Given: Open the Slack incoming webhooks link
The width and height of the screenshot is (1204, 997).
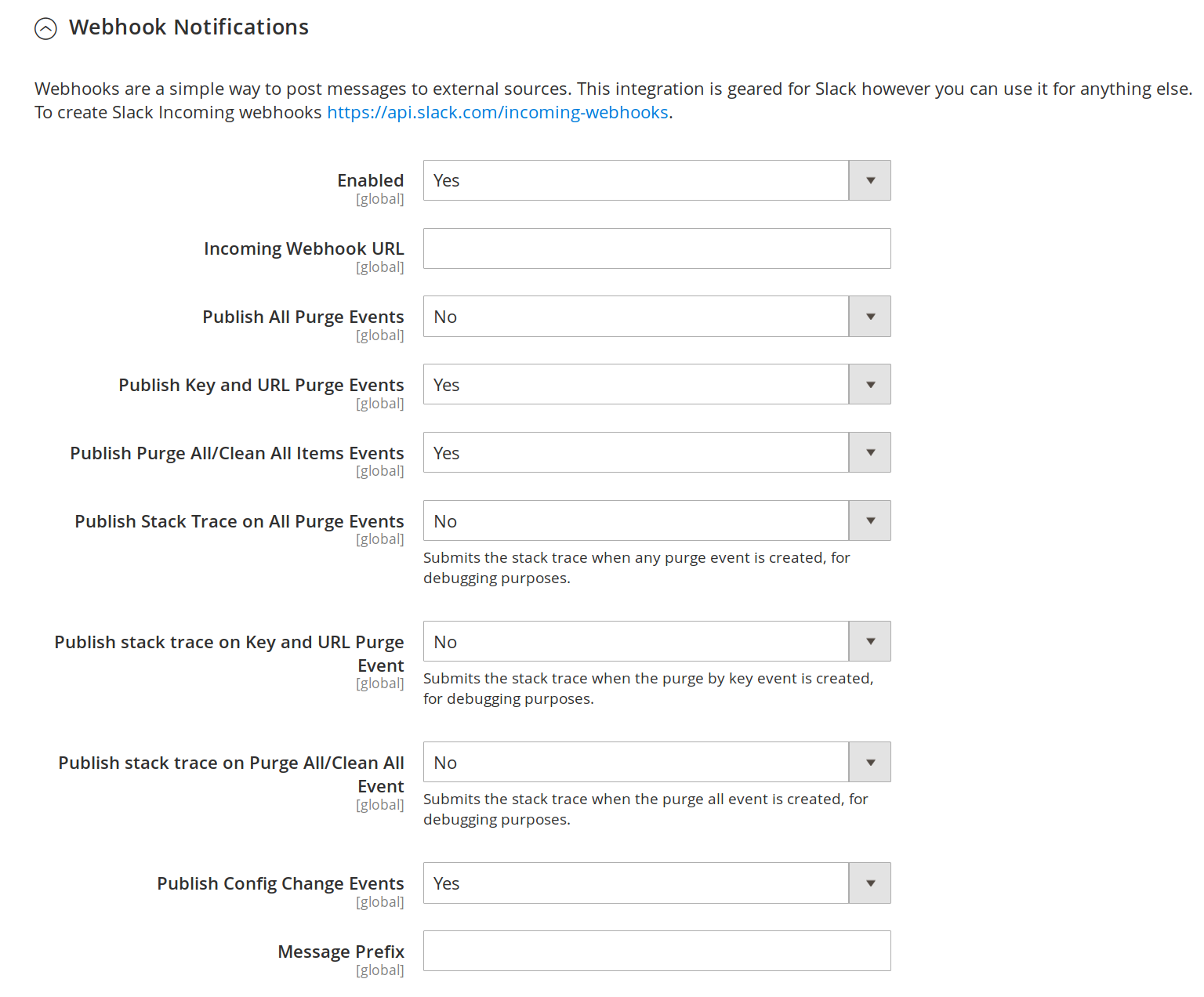Looking at the screenshot, I should pos(497,112).
